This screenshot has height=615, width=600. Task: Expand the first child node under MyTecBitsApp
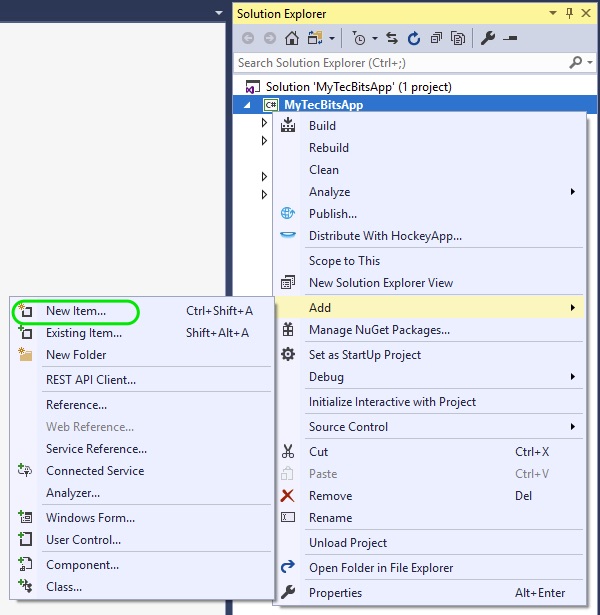pyautogui.click(x=264, y=123)
